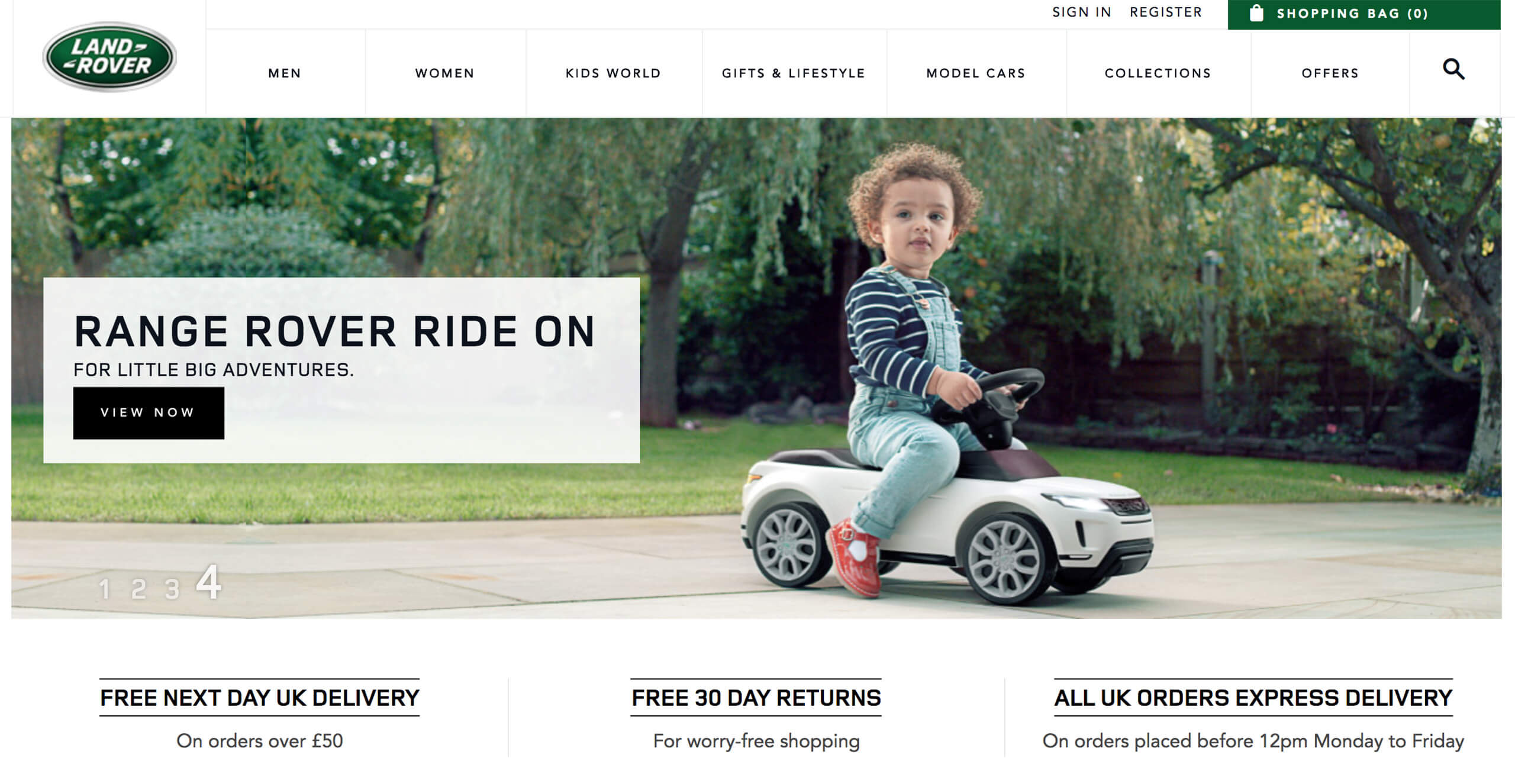Open the Collections menu

[x=1158, y=73]
